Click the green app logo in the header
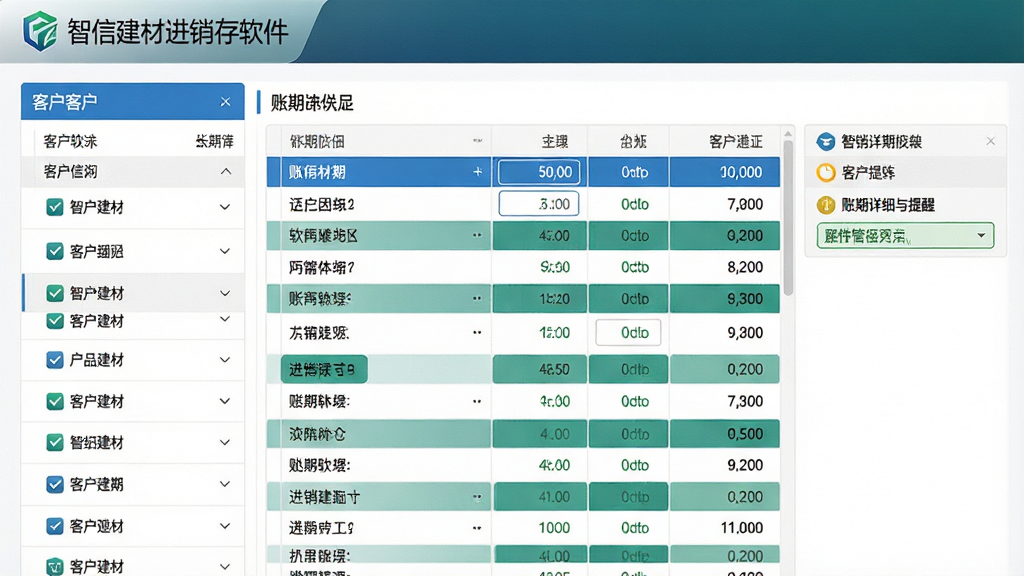This screenshot has height=576, width=1024. [39, 31]
